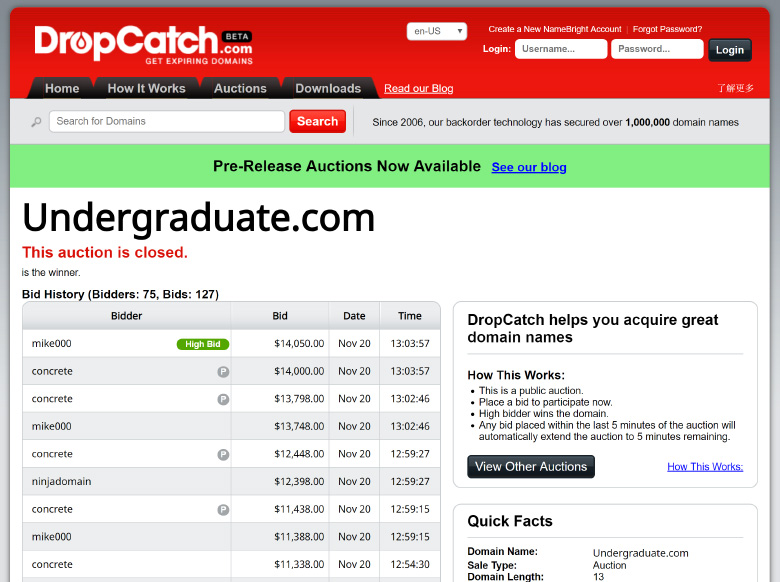Select the $11,338.00 bid amount
The width and height of the screenshot is (780, 582).
pos(299,565)
